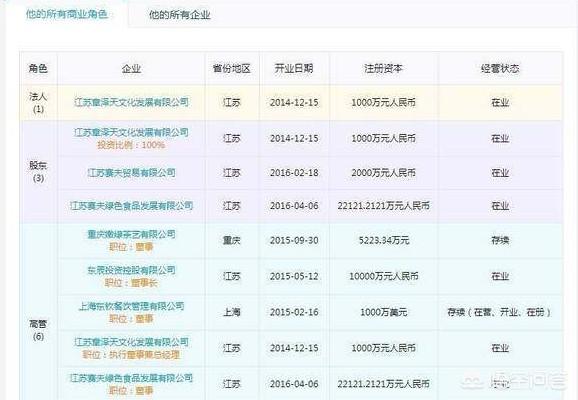
Task: Click 江苏赛夫绿色食品发展有限公司 in 股东 section
Action: [x=131, y=205]
